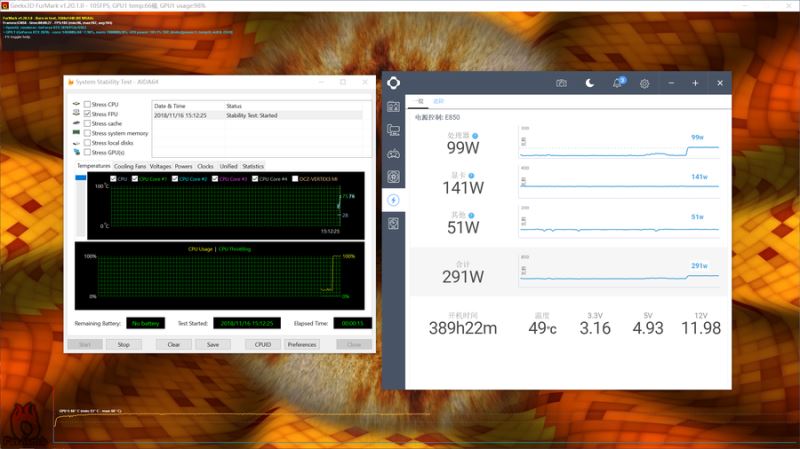This screenshot has height=449, width=800.
Task: Click the Save button in AIDA64
Action: (x=213, y=344)
